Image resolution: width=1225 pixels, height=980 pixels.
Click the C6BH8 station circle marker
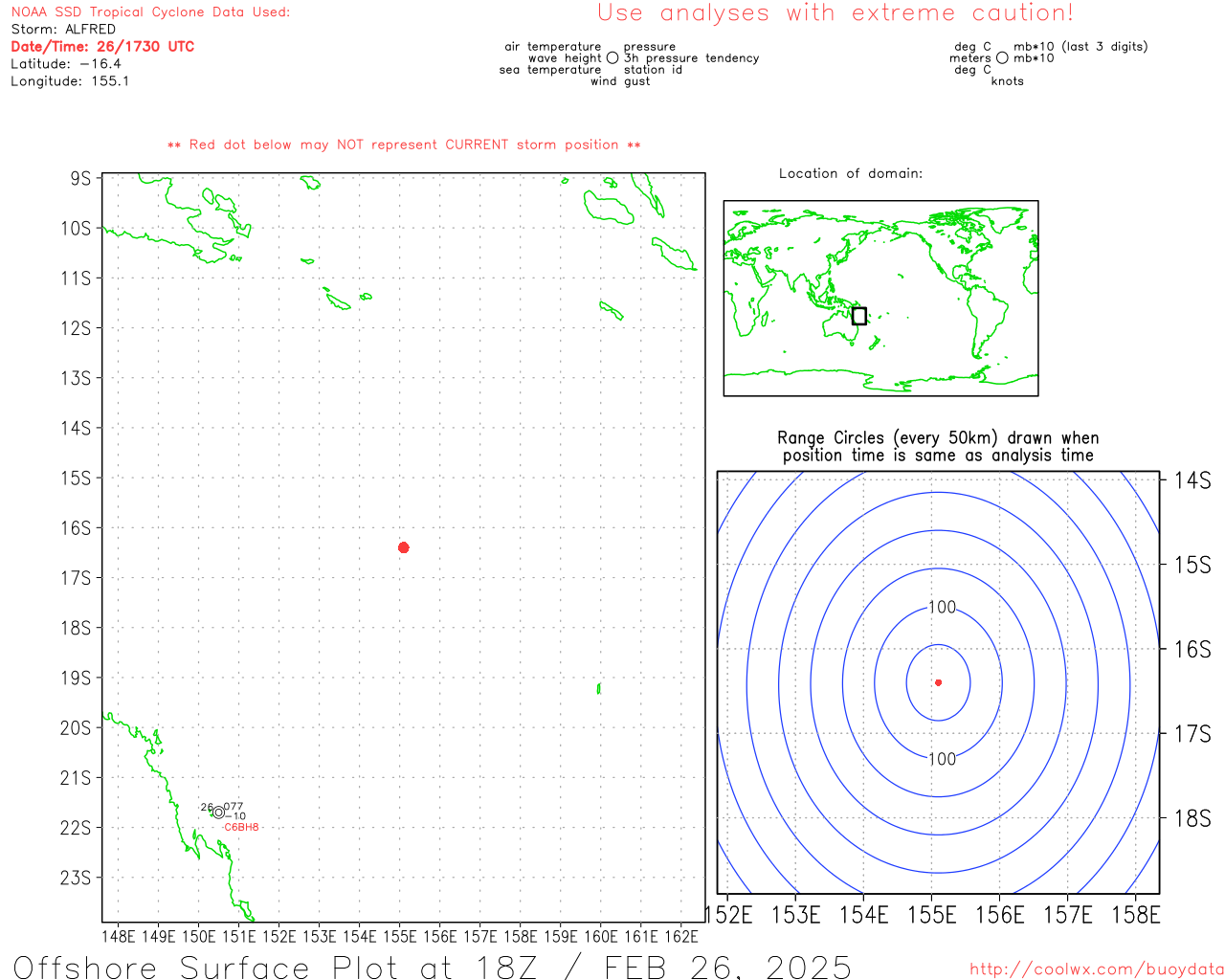218,813
